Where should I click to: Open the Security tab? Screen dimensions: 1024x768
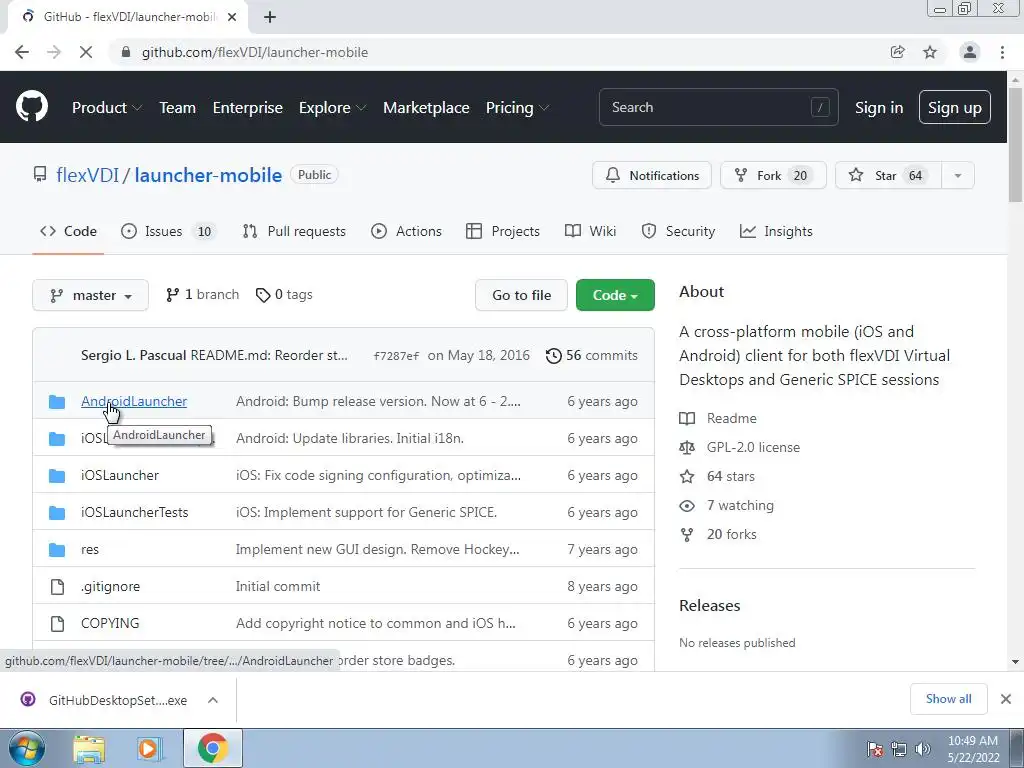pos(678,231)
